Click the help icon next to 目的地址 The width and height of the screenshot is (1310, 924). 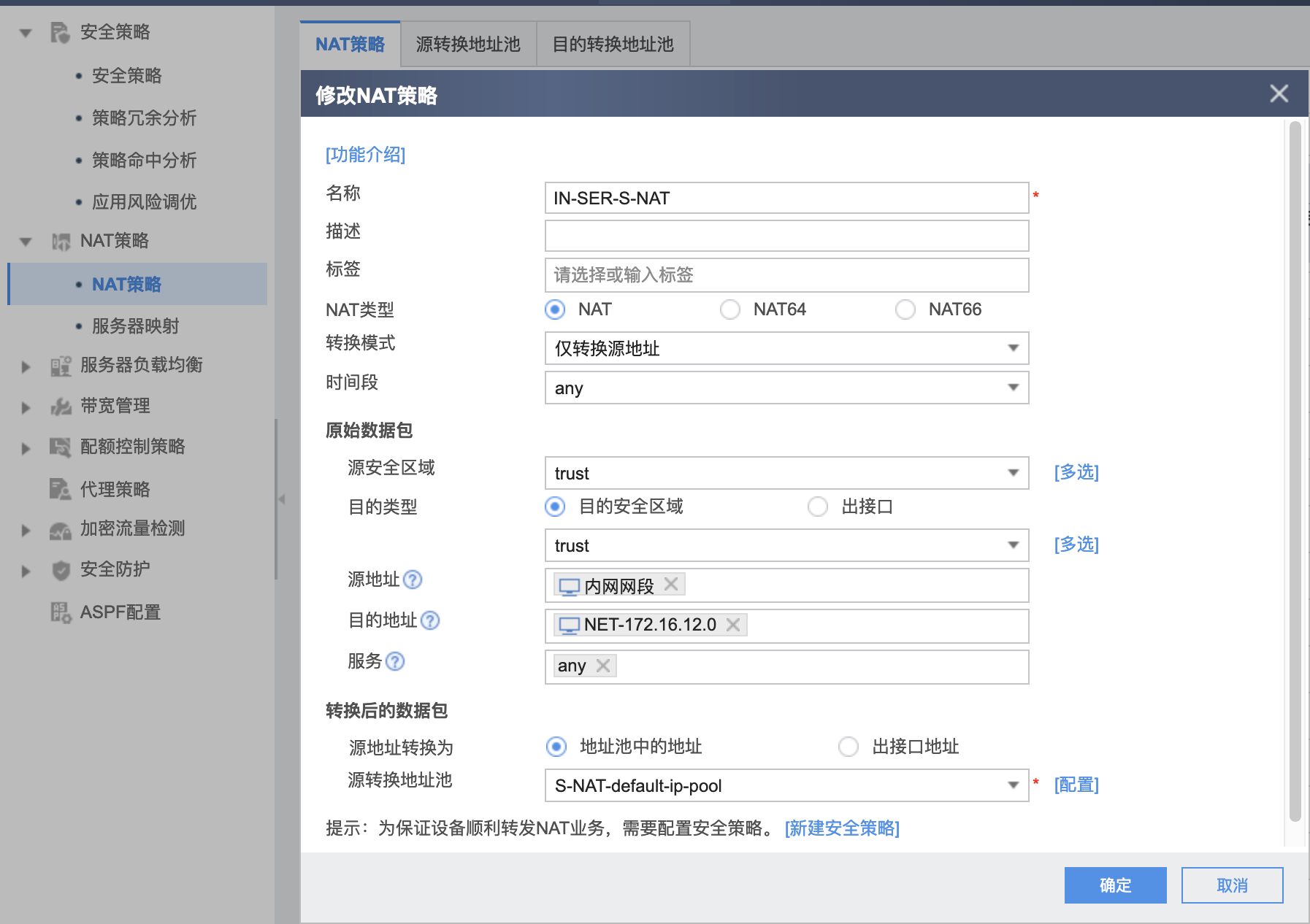click(430, 620)
